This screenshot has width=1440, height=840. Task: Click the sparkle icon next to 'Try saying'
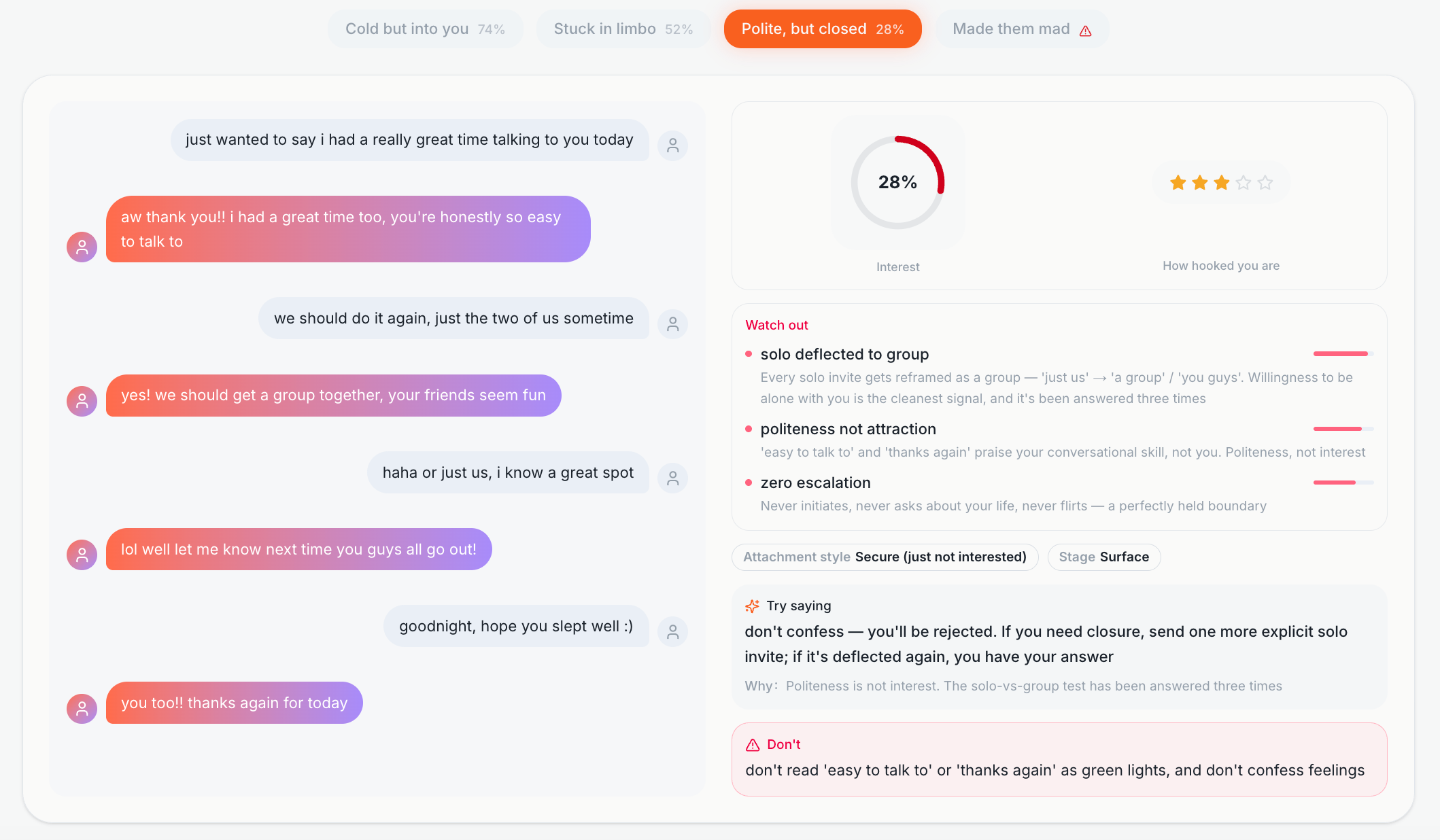click(x=752, y=606)
